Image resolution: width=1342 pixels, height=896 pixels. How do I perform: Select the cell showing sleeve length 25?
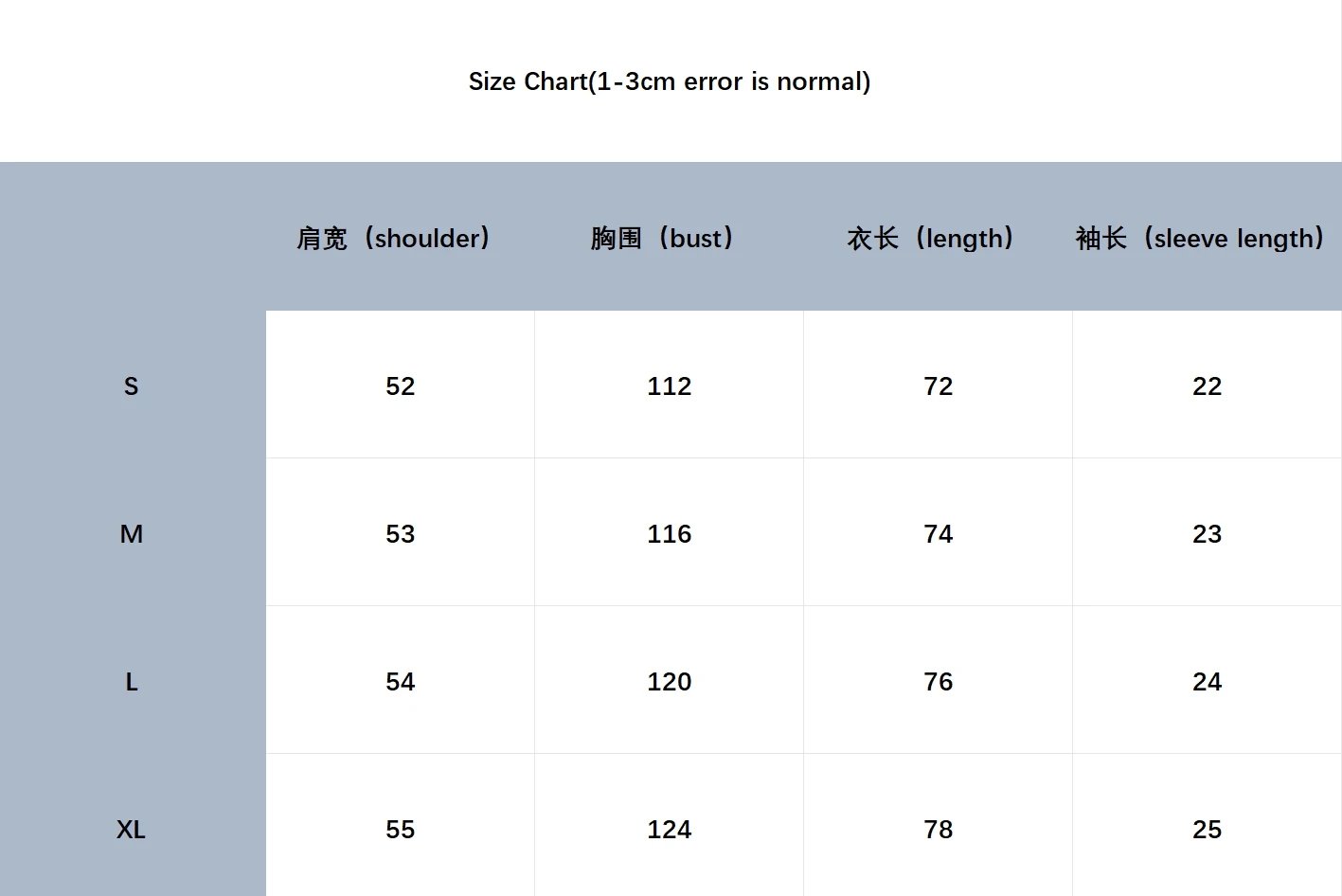click(x=1207, y=826)
